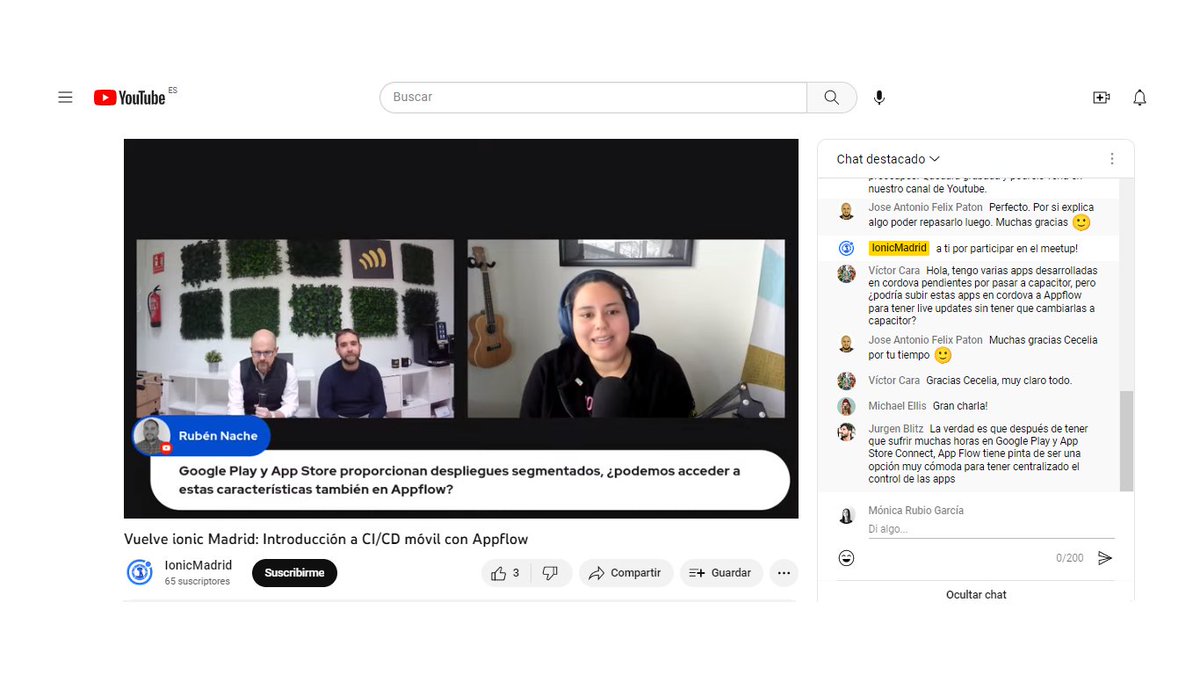1200x675 pixels.
Task: Click Víctor Cara avatar on cordova question
Action: (x=847, y=273)
